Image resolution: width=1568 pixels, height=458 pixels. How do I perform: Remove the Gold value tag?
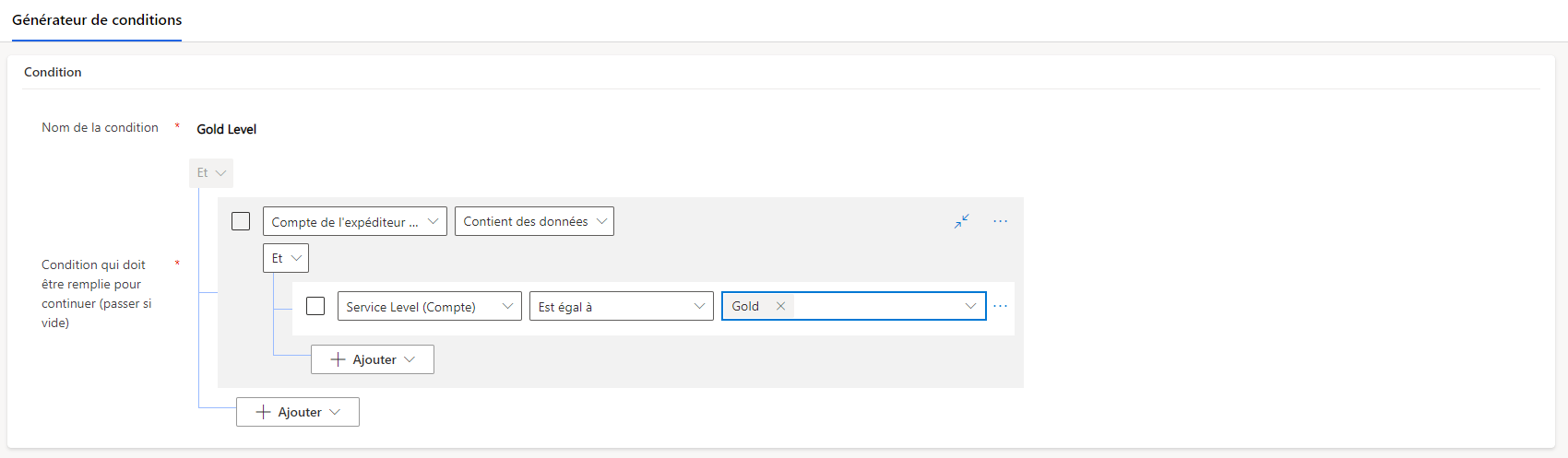coord(780,306)
